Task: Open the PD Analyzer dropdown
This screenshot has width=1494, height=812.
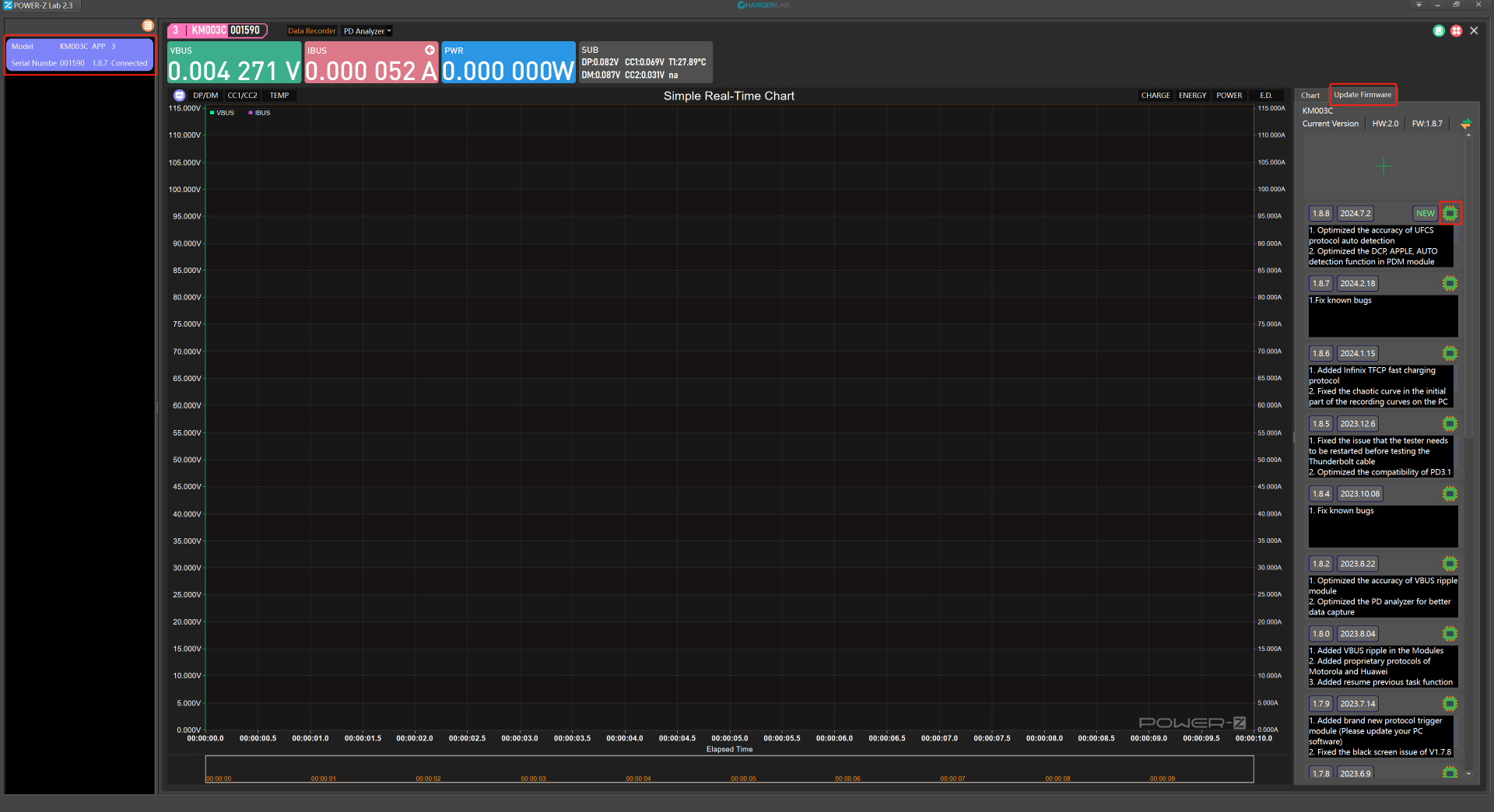Action: coord(367,31)
